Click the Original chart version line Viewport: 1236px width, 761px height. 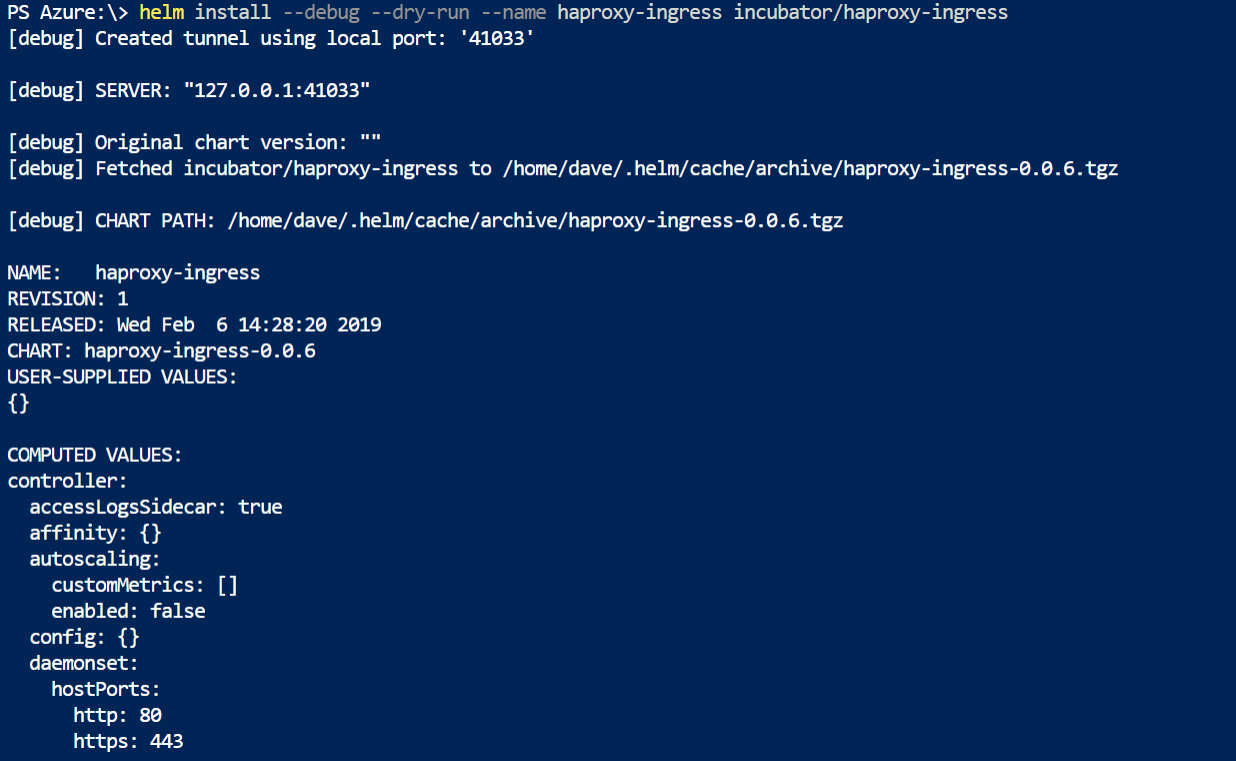tap(195, 143)
